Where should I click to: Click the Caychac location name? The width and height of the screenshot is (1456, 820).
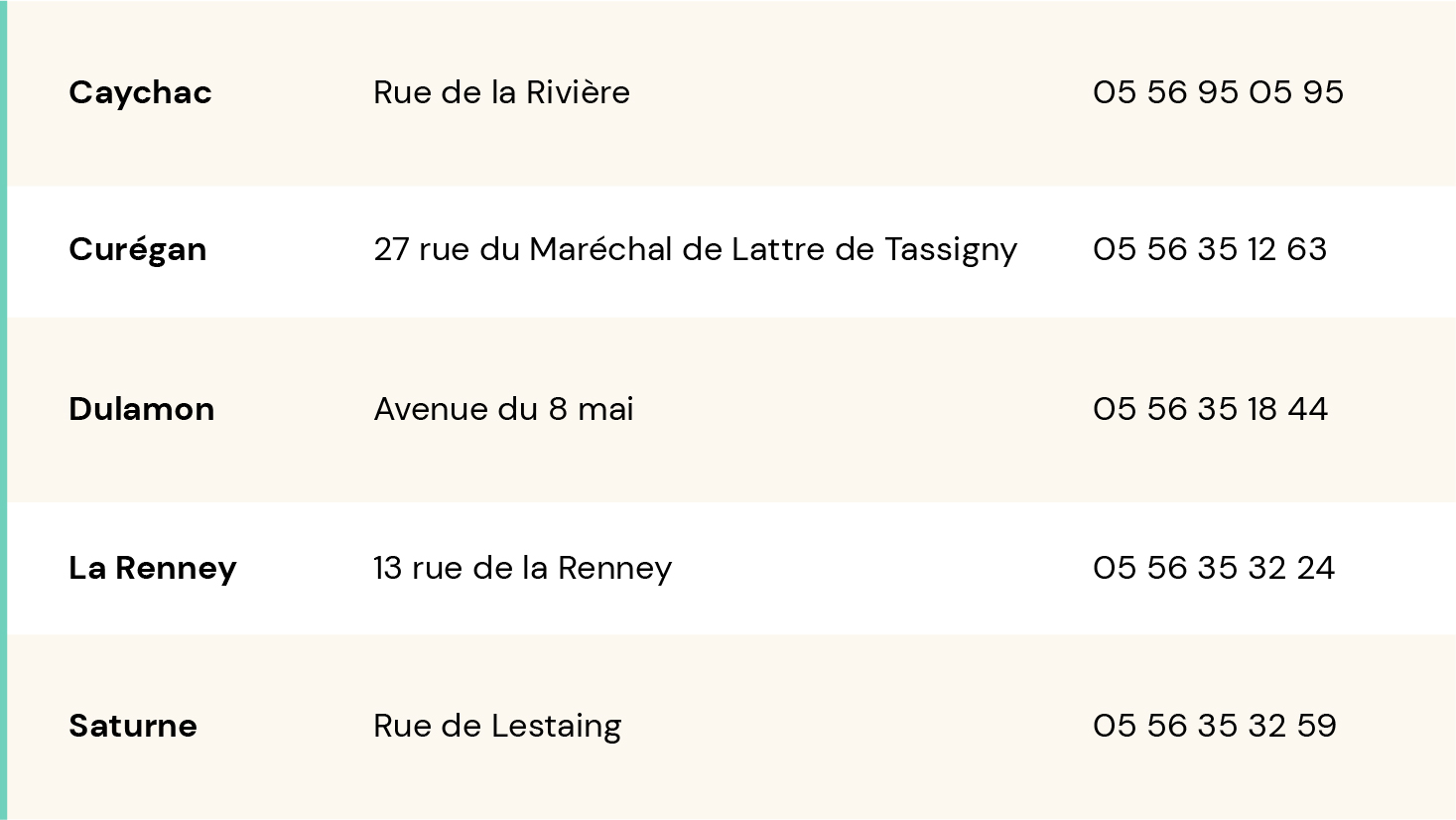click(140, 92)
